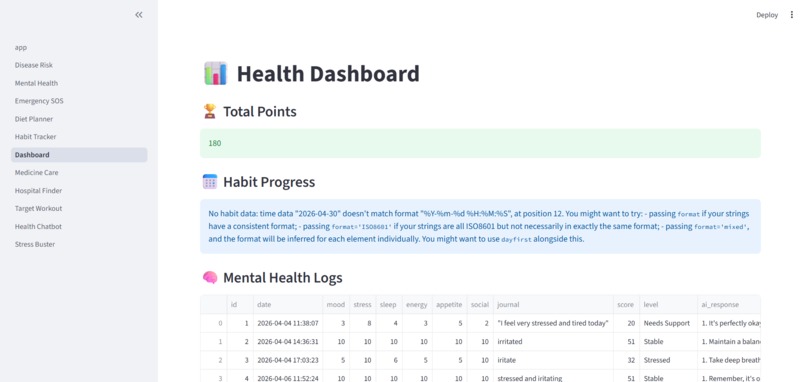Select ai_response cell 'Take deep breath'
The height and width of the screenshot is (382, 806).
pyautogui.click(x=729, y=360)
